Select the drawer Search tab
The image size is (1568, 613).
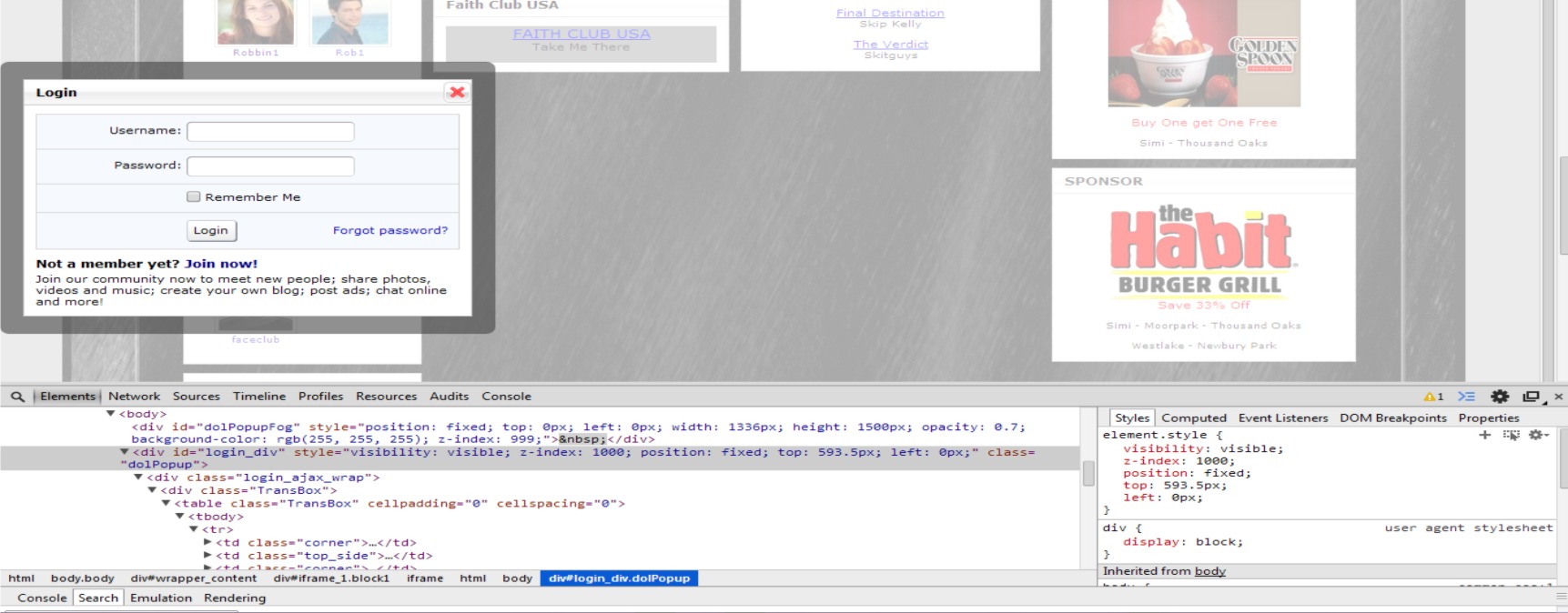coord(98,598)
